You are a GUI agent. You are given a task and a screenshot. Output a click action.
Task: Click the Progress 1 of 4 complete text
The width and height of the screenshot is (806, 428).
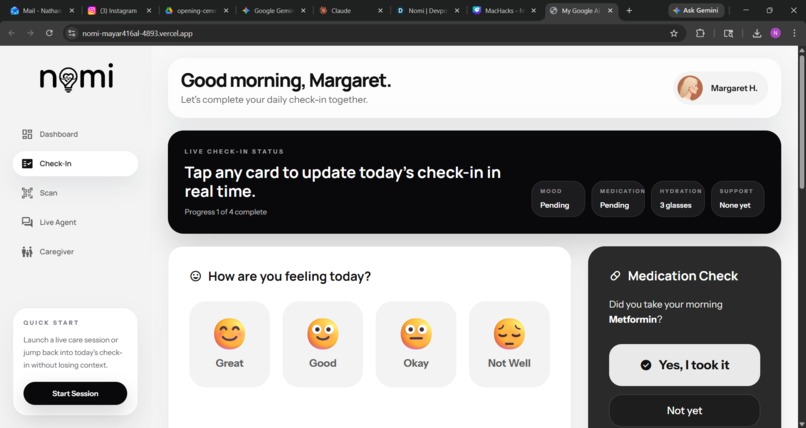tap(226, 212)
